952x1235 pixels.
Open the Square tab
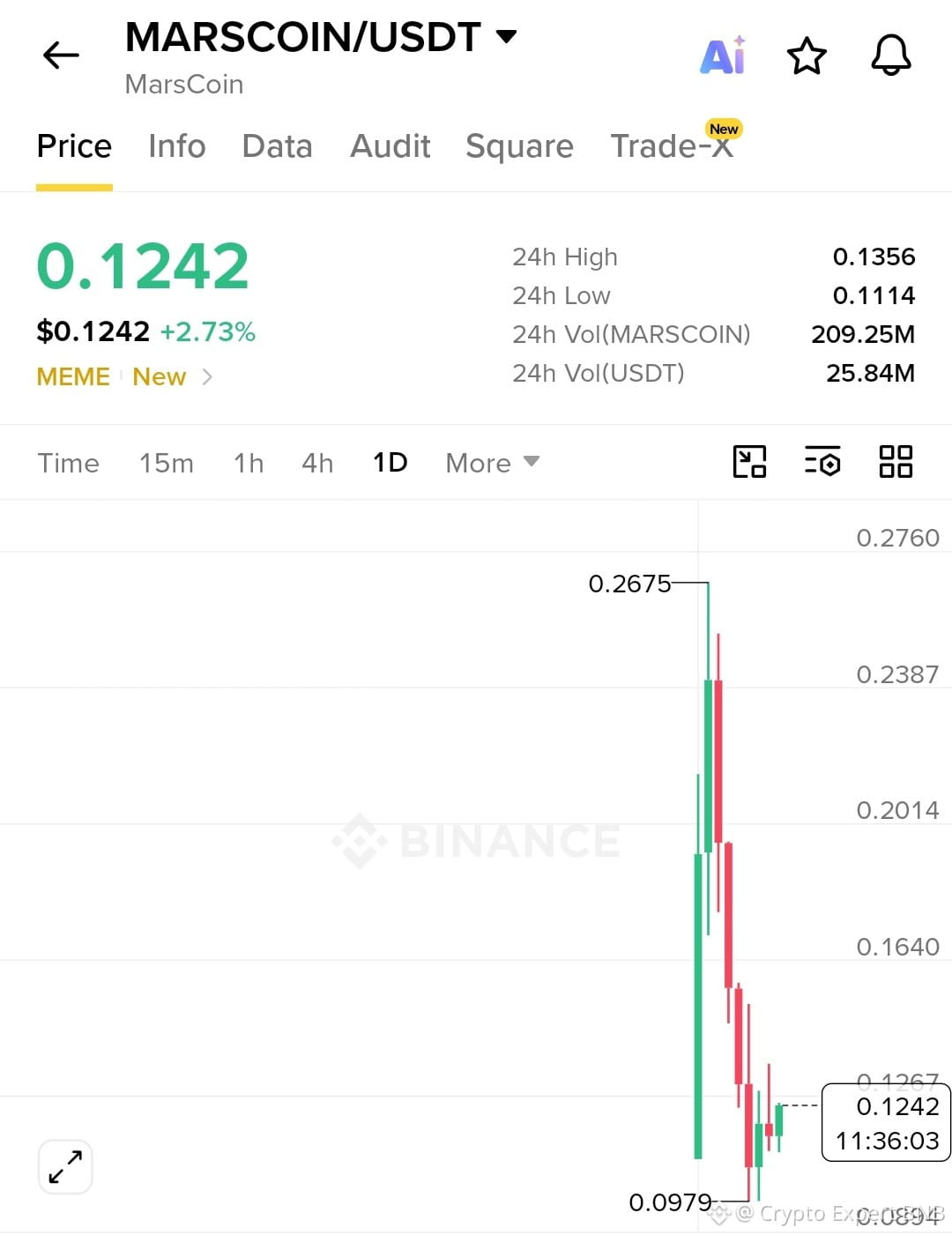click(519, 146)
